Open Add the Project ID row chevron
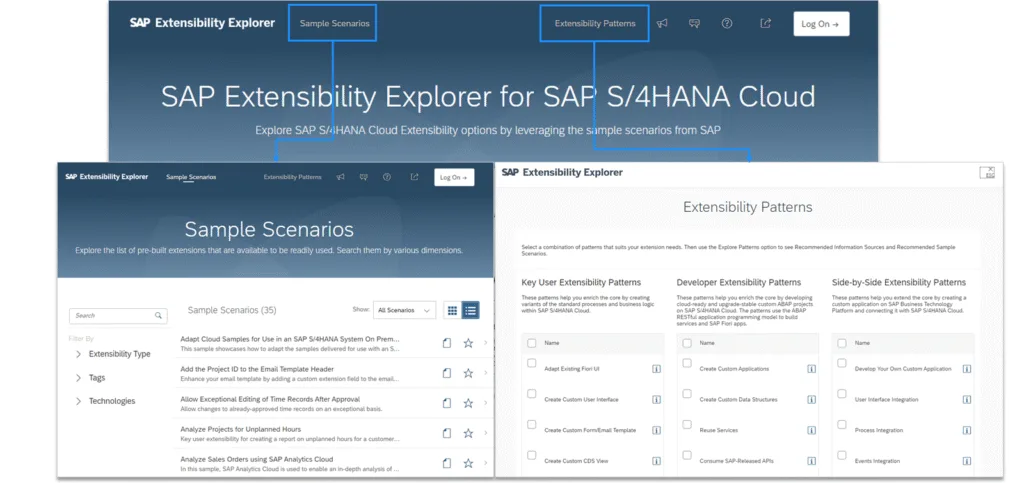This screenshot has height=483, width=1024. click(x=486, y=373)
